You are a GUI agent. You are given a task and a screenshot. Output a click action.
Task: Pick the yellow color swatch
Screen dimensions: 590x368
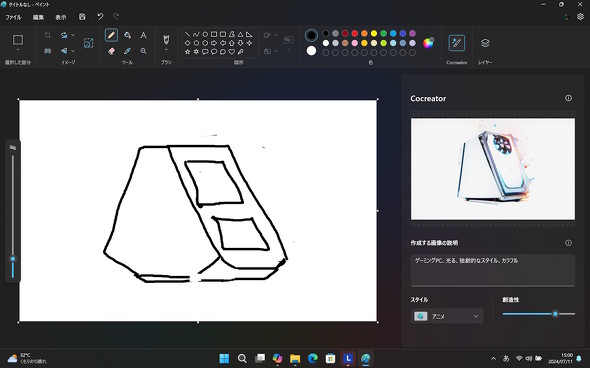tap(374, 33)
